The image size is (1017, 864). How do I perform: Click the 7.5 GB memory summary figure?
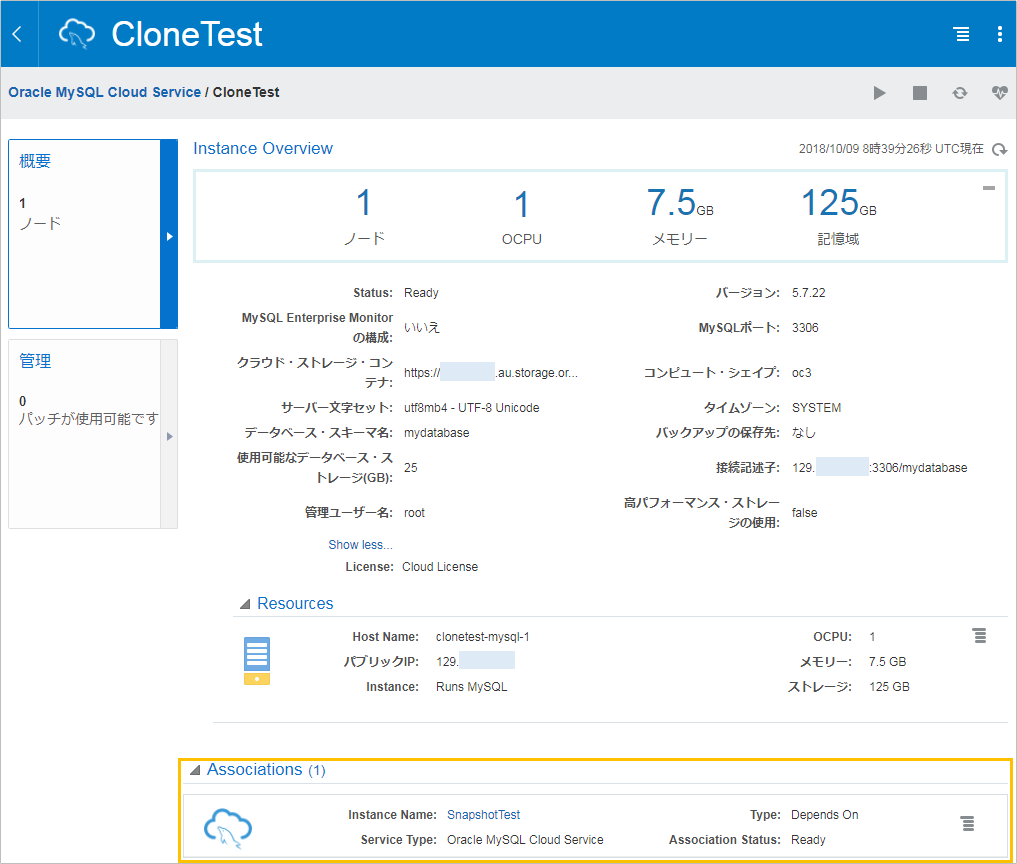[x=680, y=202]
